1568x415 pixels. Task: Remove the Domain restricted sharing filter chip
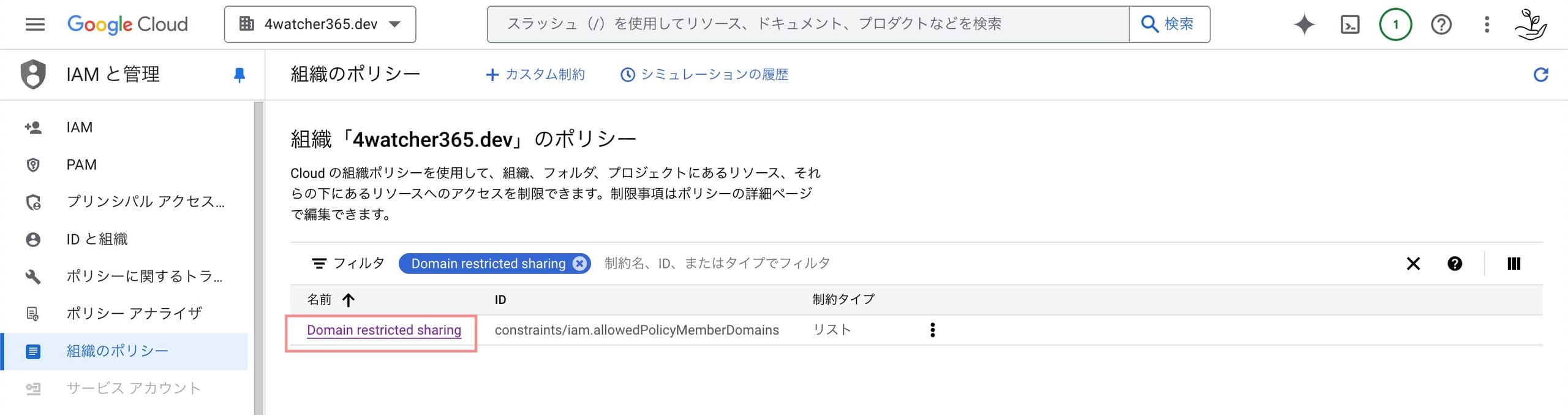tap(579, 264)
